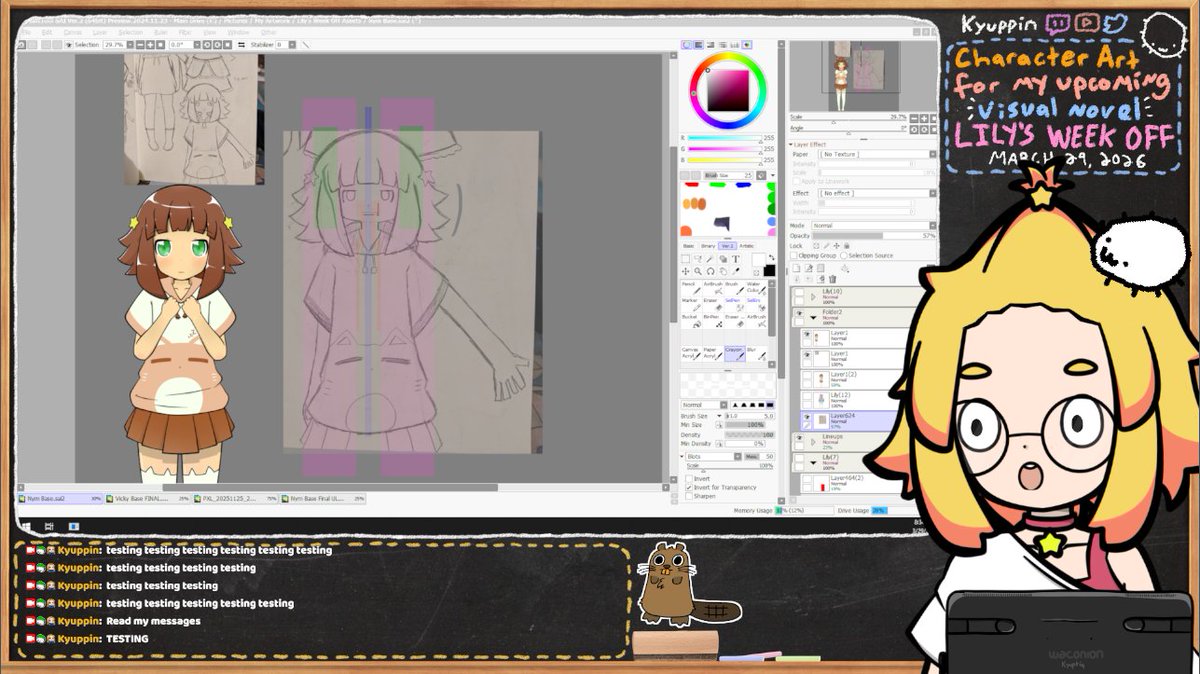Image resolution: width=1200 pixels, height=674 pixels.
Task: Enable the Invert checkbox
Action: pos(688,478)
